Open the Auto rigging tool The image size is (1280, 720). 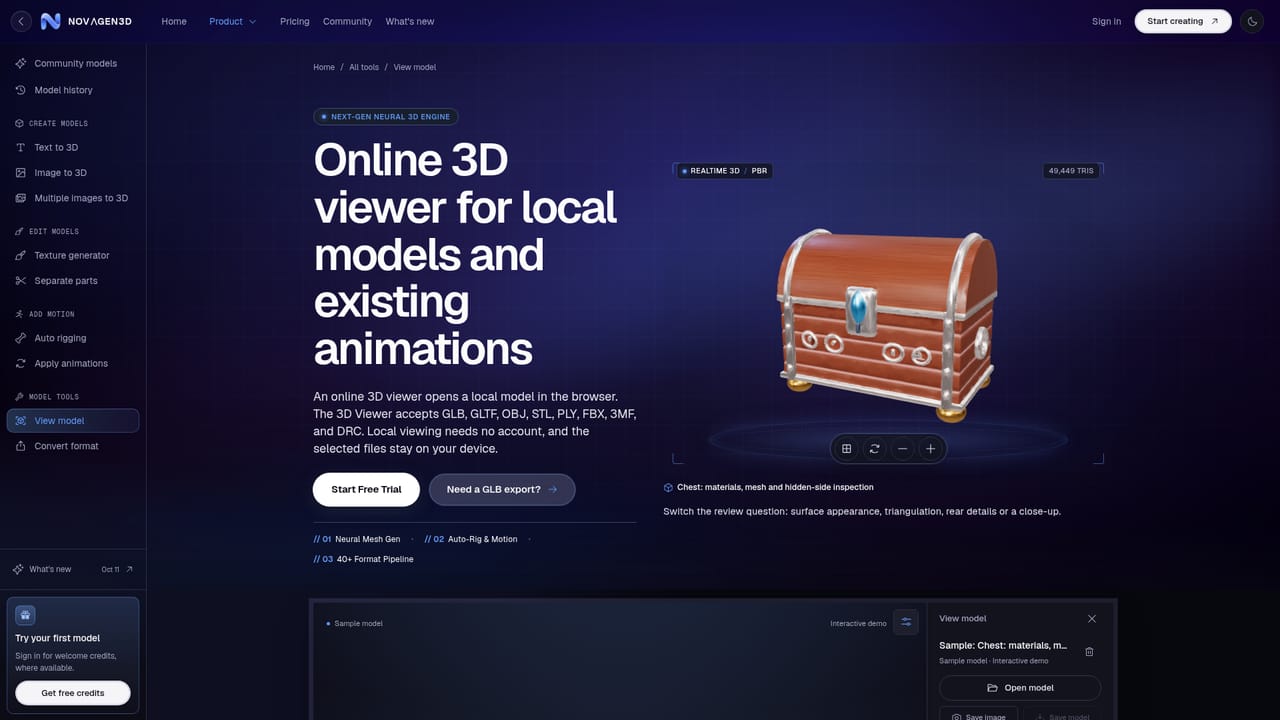click(x=73, y=338)
